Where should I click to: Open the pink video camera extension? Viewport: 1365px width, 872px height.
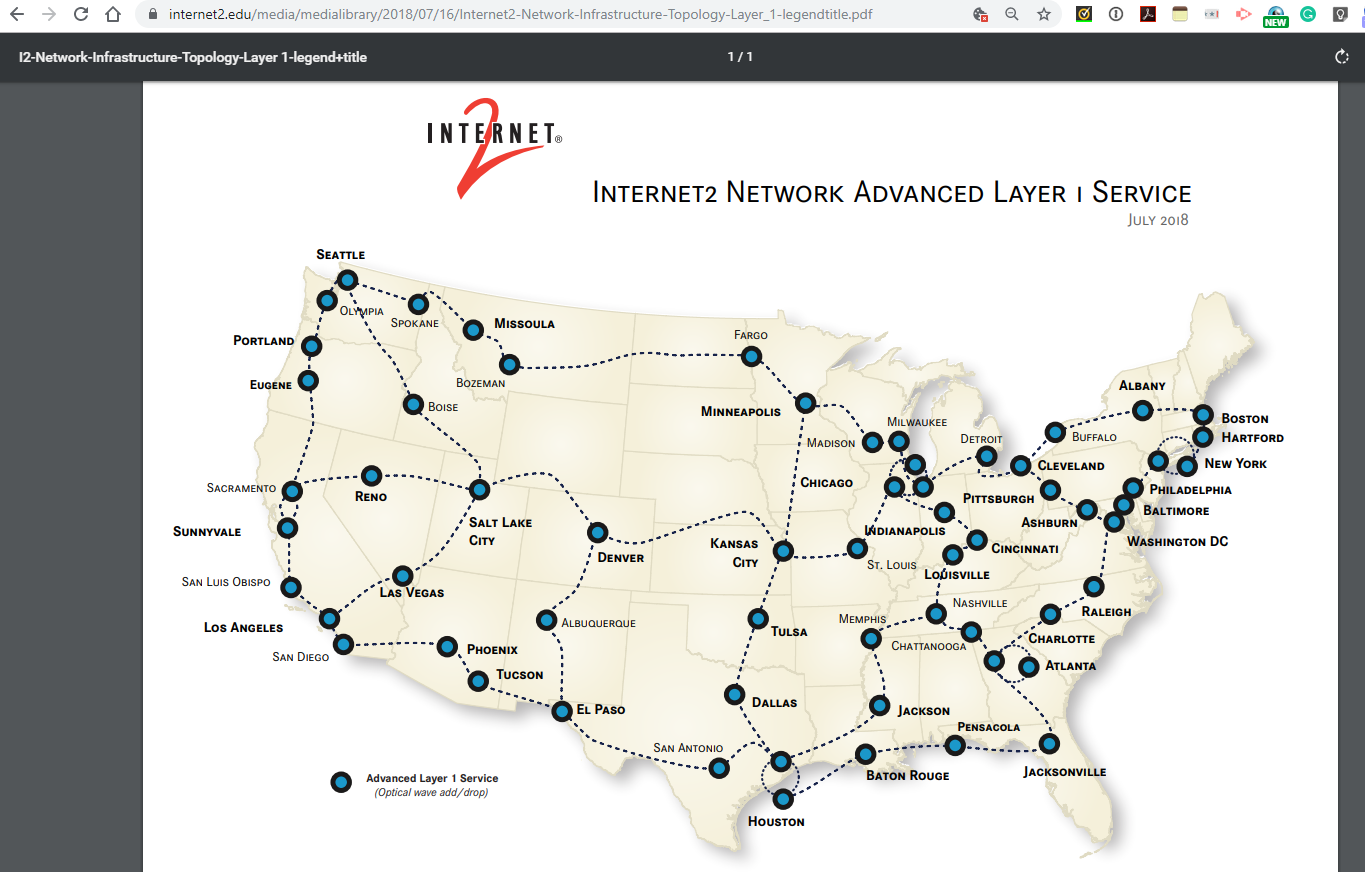pos(1244,15)
